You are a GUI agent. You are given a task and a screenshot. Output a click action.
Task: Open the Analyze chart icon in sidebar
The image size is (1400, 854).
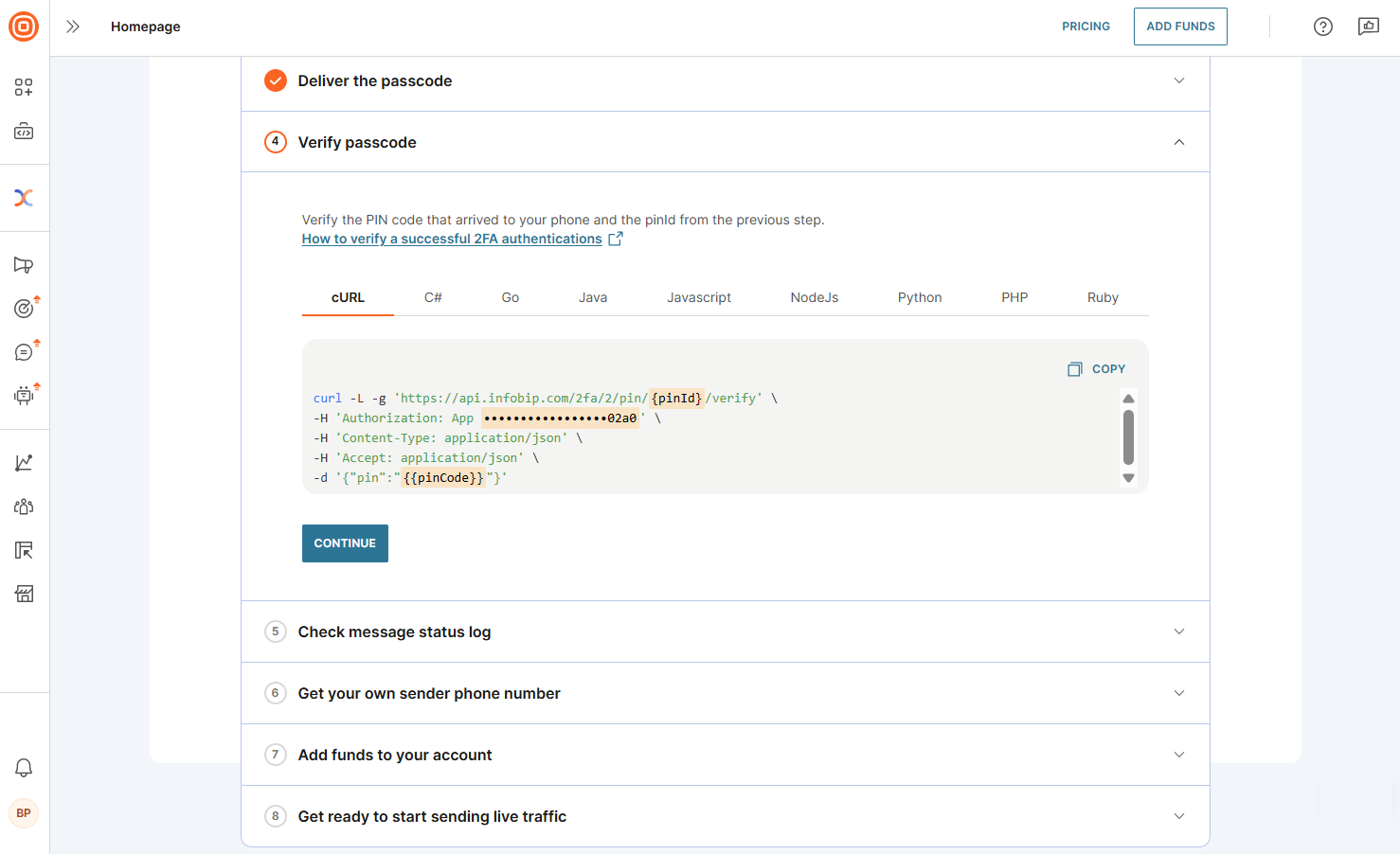point(24,463)
